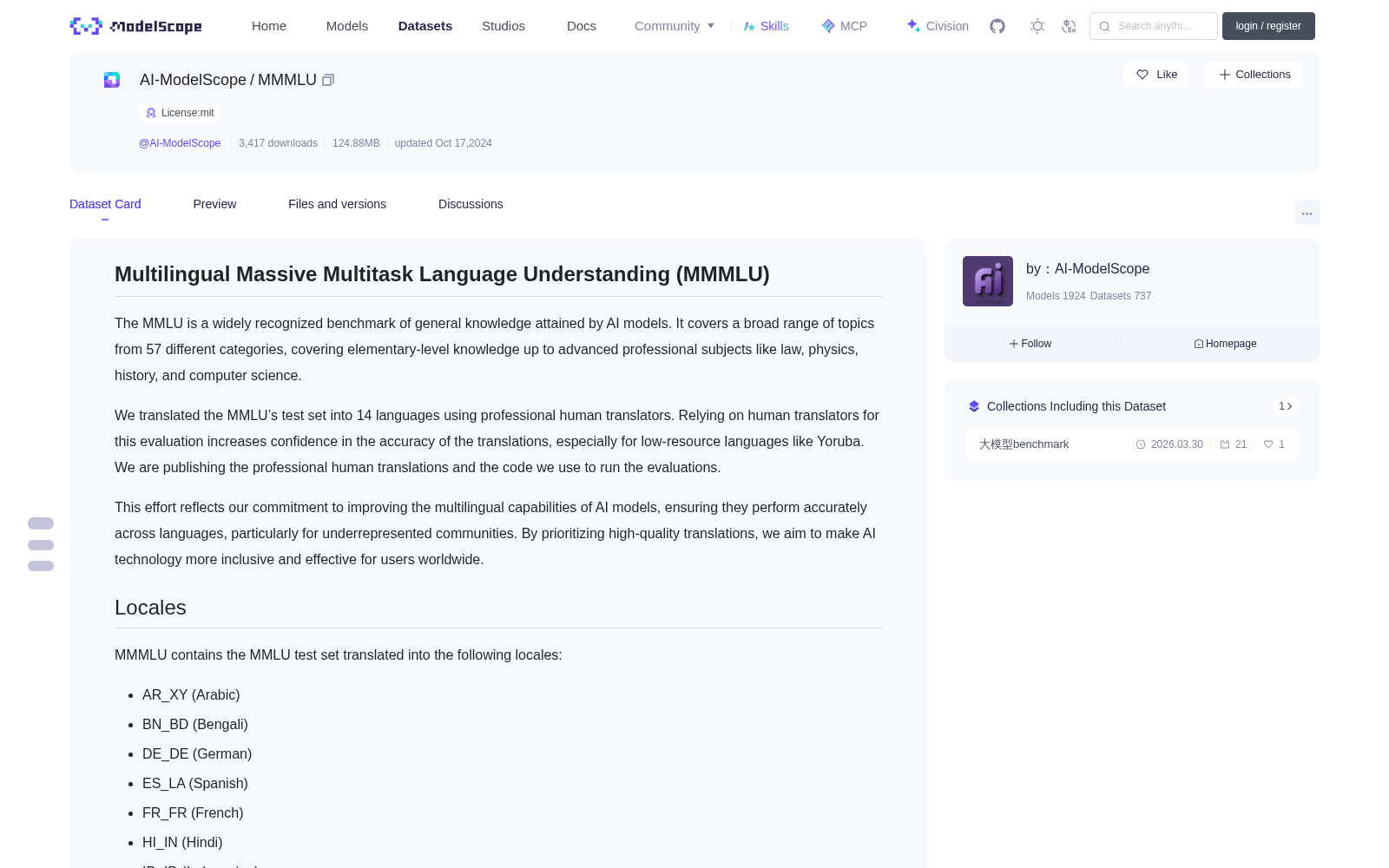Open the Docs navigation item
1389x868 pixels.
(582, 26)
